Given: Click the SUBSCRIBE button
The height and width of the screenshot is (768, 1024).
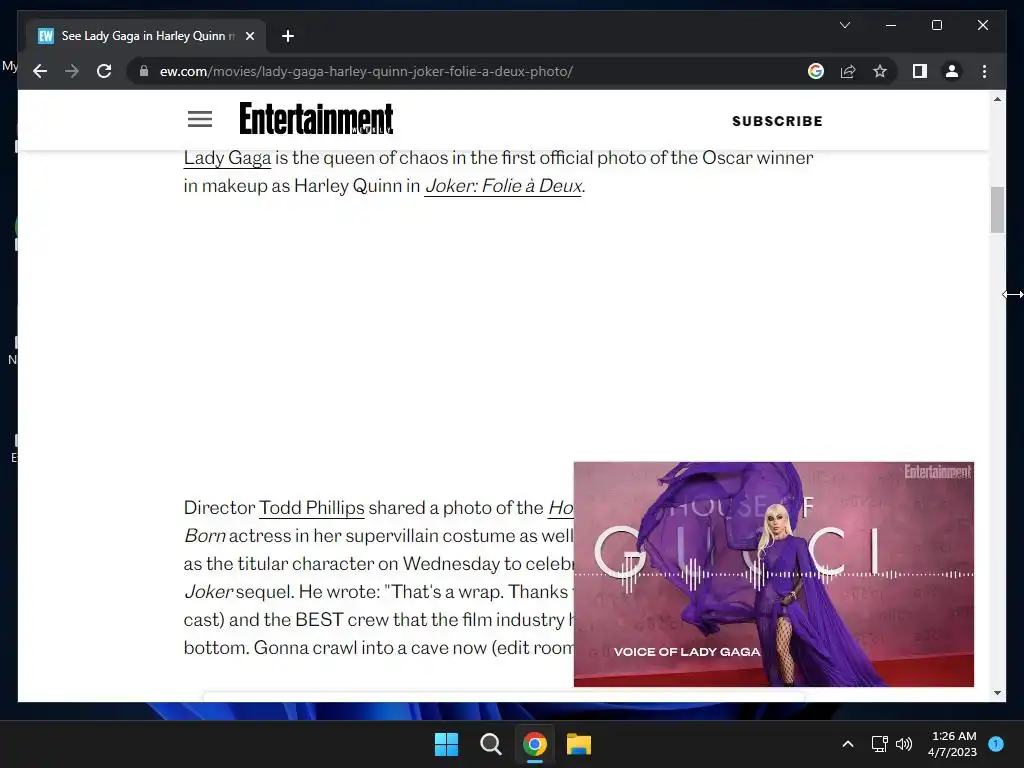Looking at the screenshot, I should (x=777, y=121).
